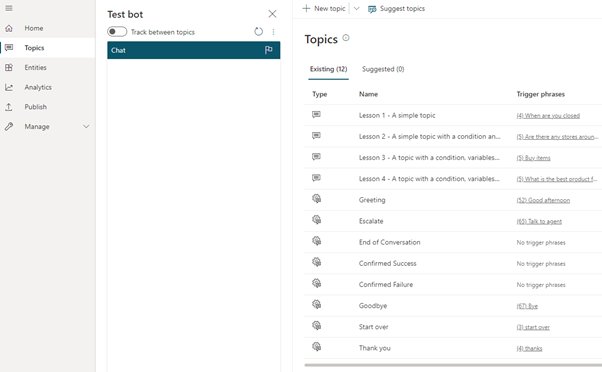Click the hamburger menu icon

[x=8, y=8]
